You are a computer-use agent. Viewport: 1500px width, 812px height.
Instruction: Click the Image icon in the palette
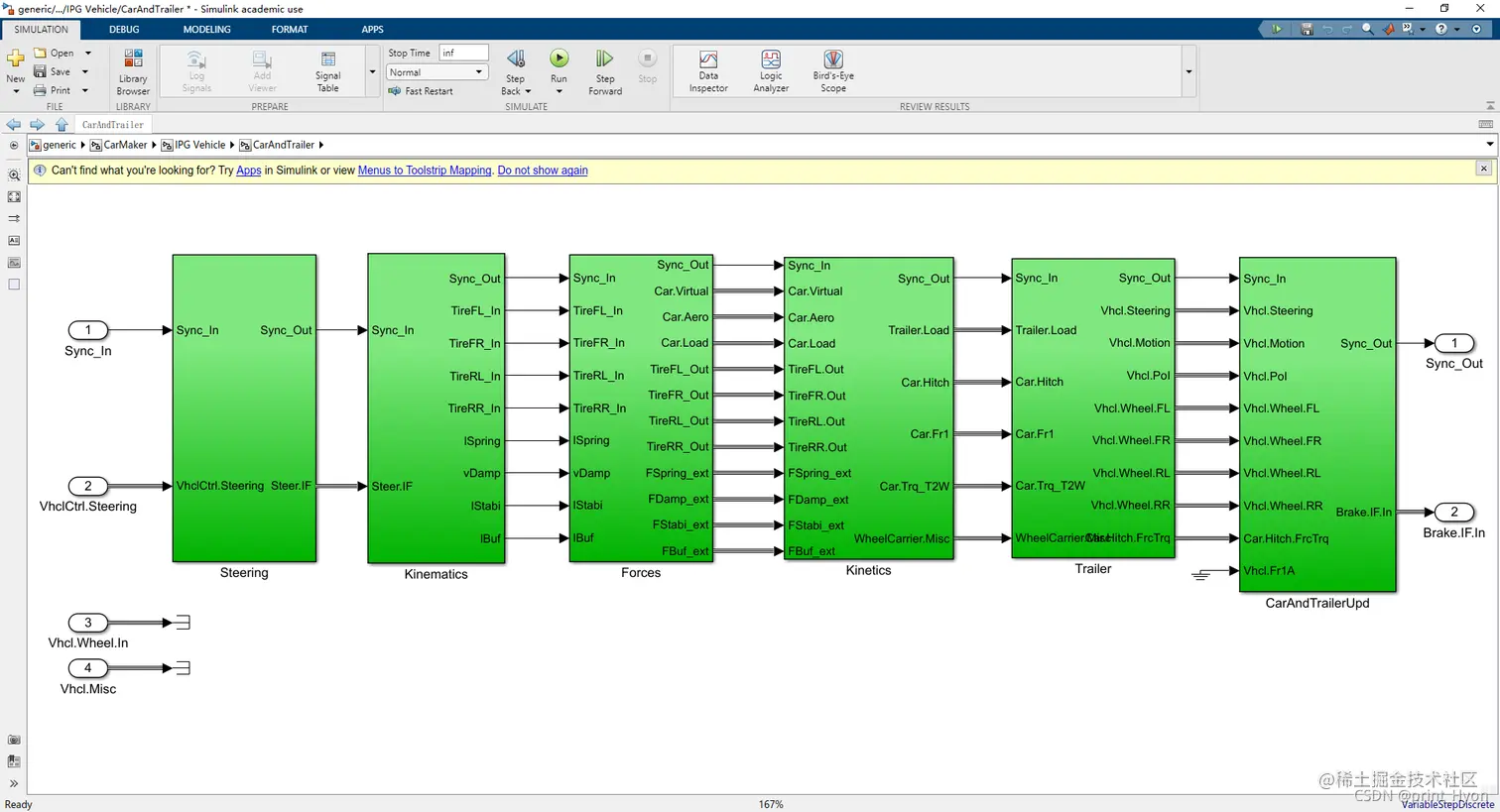[x=14, y=263]
